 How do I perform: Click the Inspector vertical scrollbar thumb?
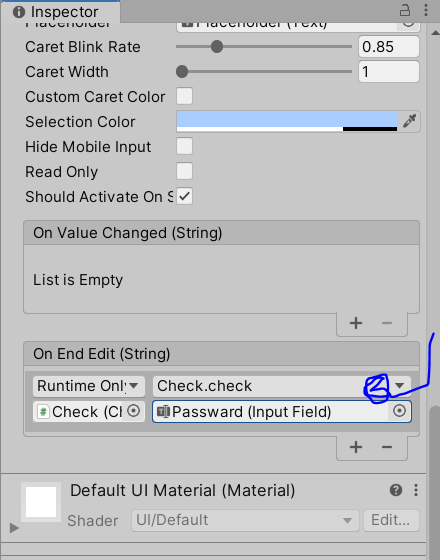tap(434, 482)
